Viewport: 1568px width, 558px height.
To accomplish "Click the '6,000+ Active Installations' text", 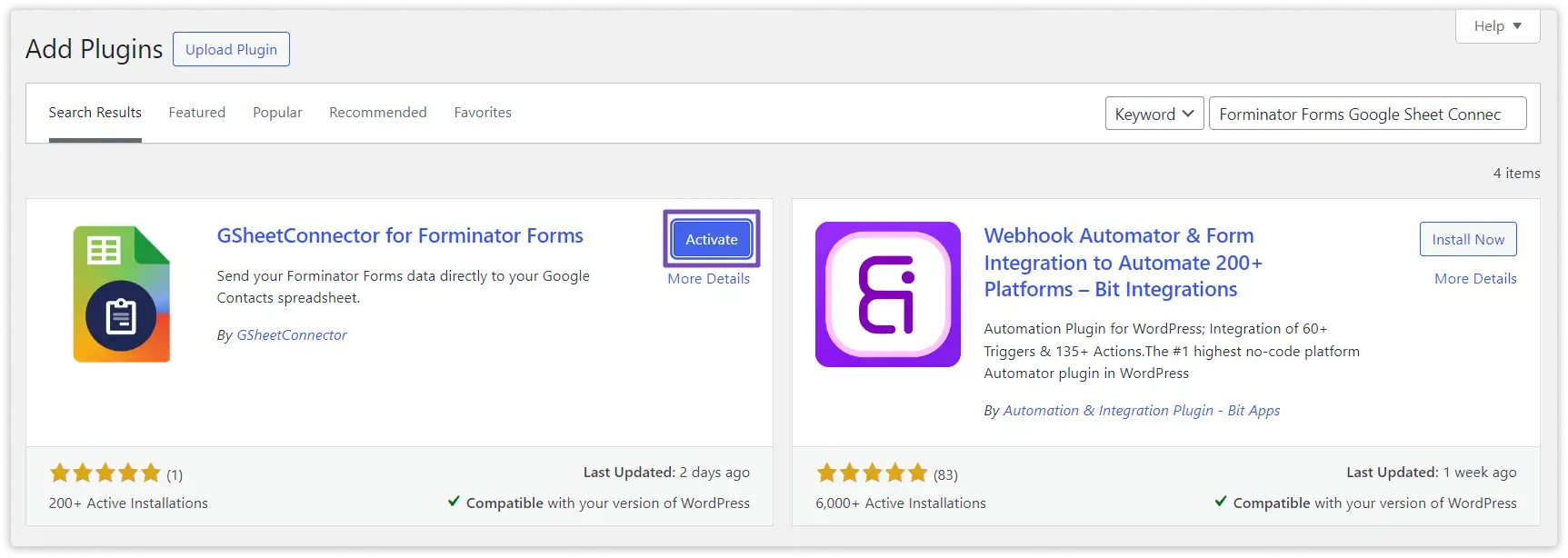I will coord(901,503).
